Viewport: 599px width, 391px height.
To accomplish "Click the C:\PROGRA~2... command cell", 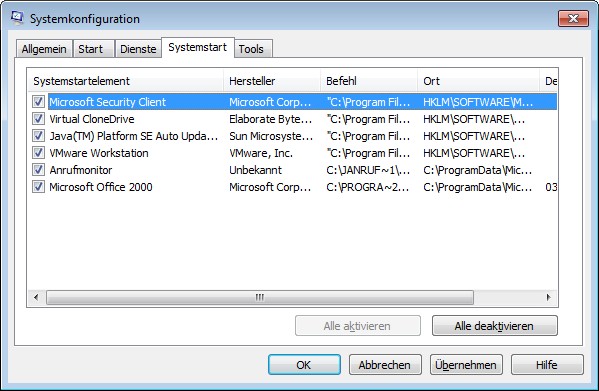I will pos(367,187).
